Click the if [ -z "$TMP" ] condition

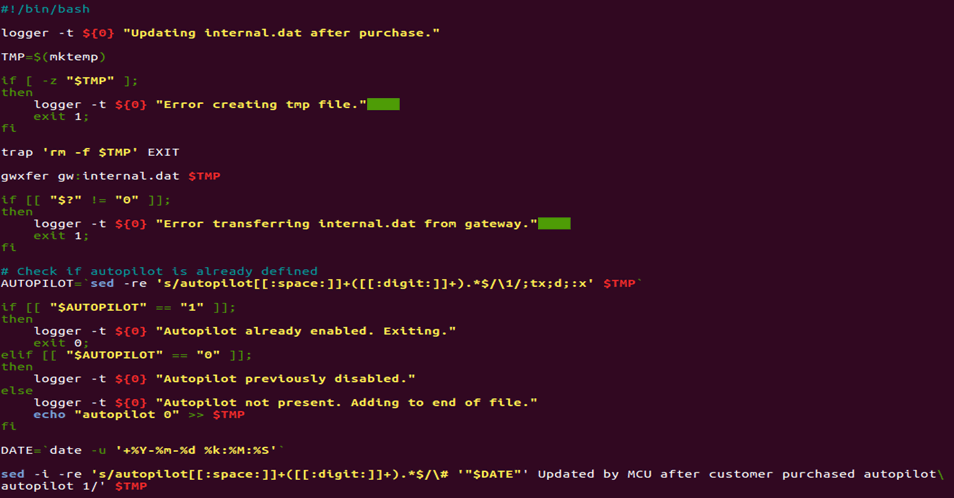point(69,80)
